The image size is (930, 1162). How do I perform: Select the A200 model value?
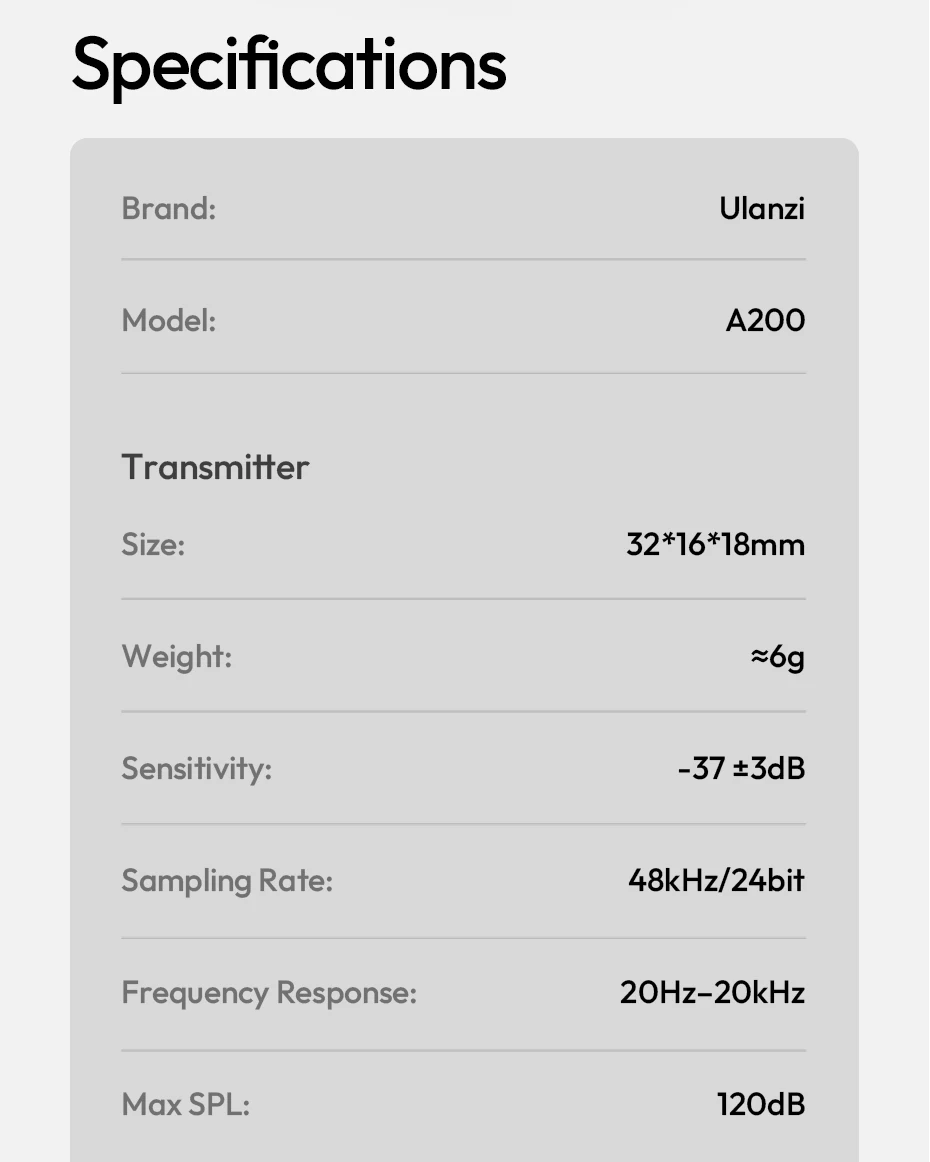coord(764,320)
